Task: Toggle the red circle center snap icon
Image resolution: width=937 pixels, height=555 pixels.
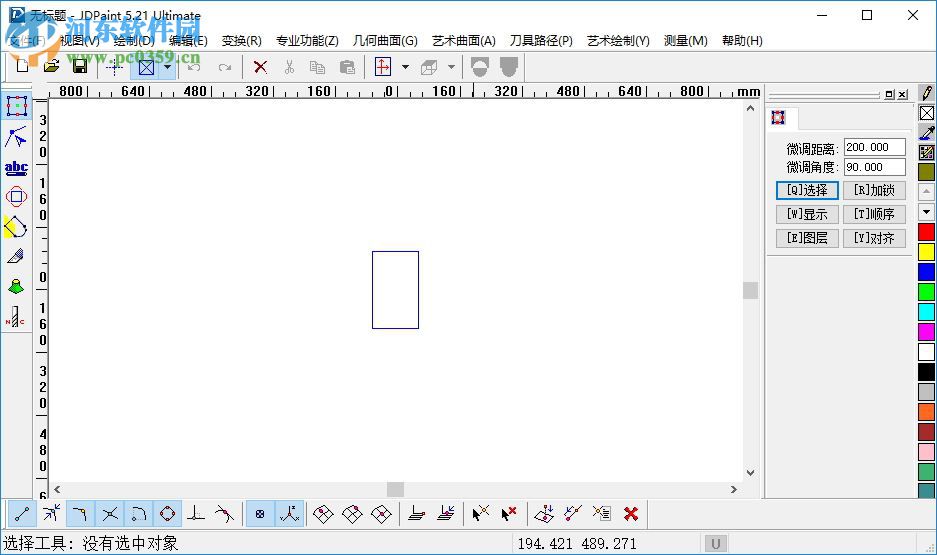Action: [x=167, y=514]
